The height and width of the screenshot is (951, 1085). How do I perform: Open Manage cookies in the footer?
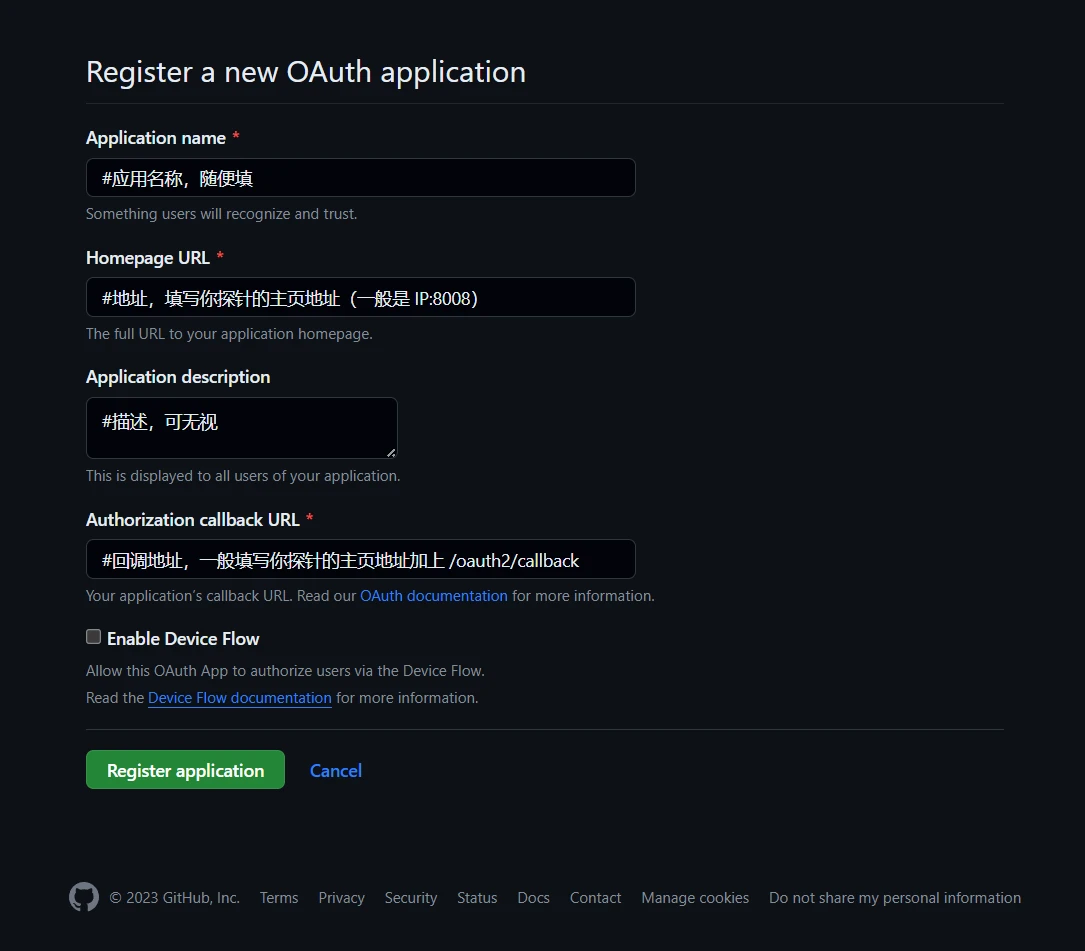pos(695,898)
